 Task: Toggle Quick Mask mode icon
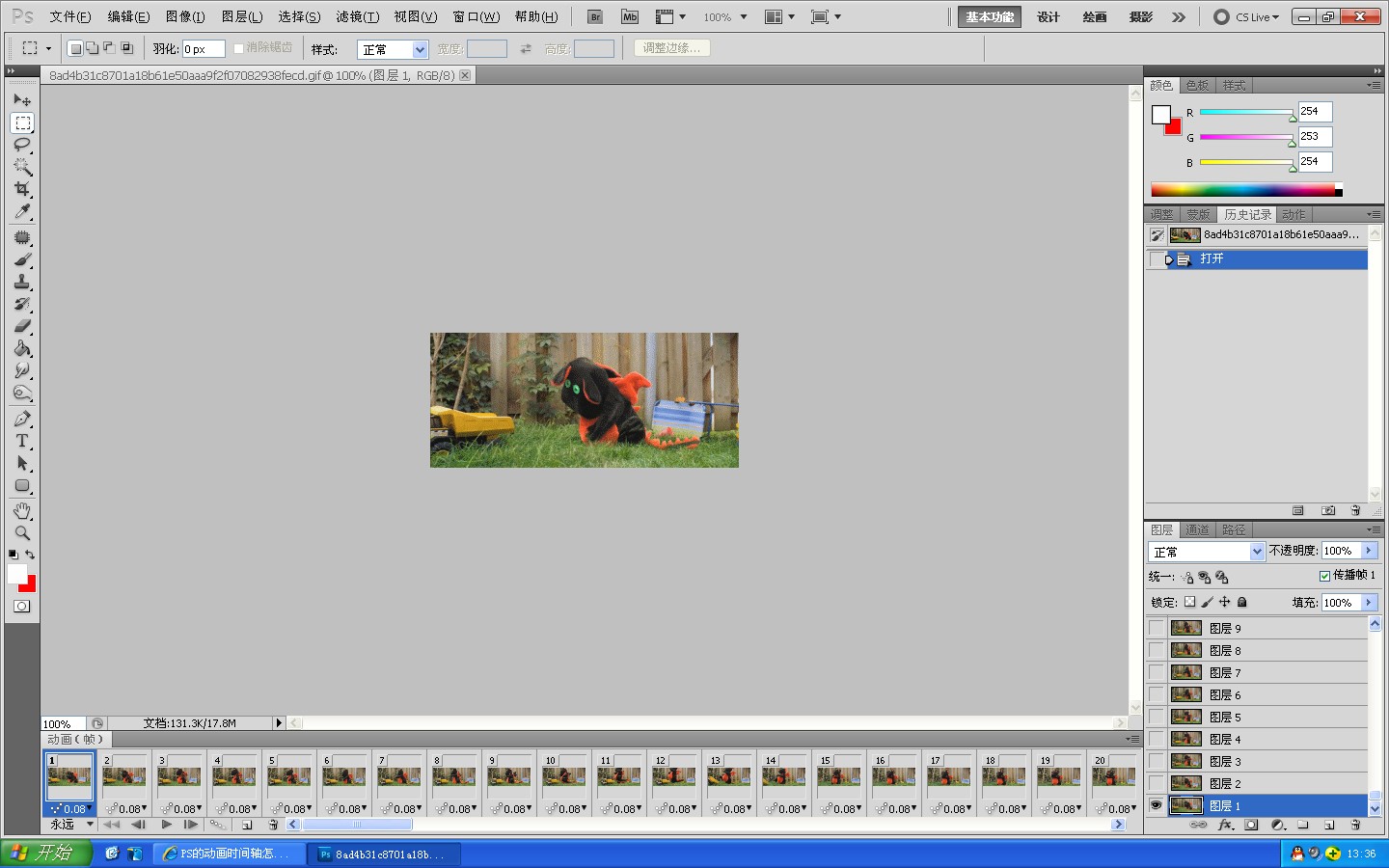(21, 607)
